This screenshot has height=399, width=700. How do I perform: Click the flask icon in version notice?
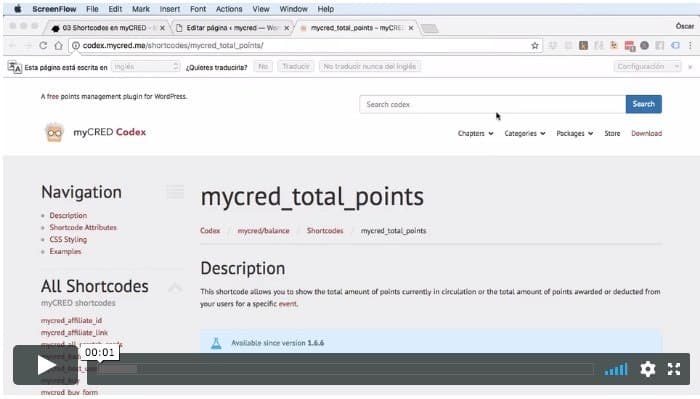coord(216,343)
